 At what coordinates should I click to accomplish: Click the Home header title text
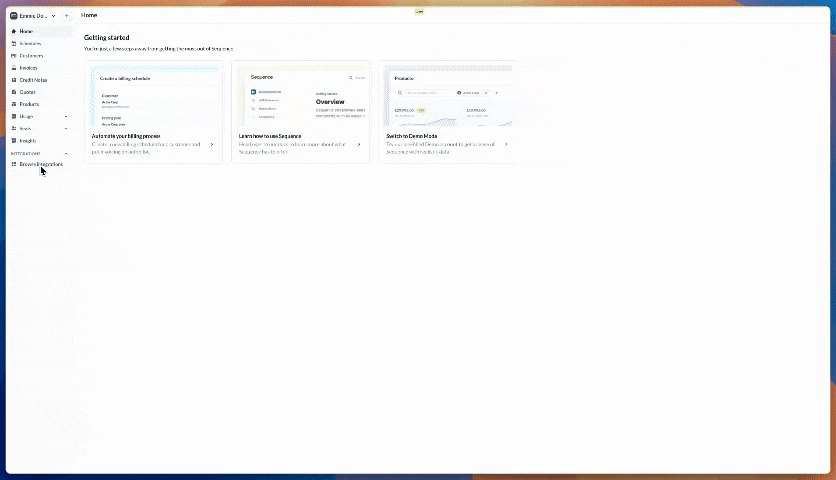[89, 15]
